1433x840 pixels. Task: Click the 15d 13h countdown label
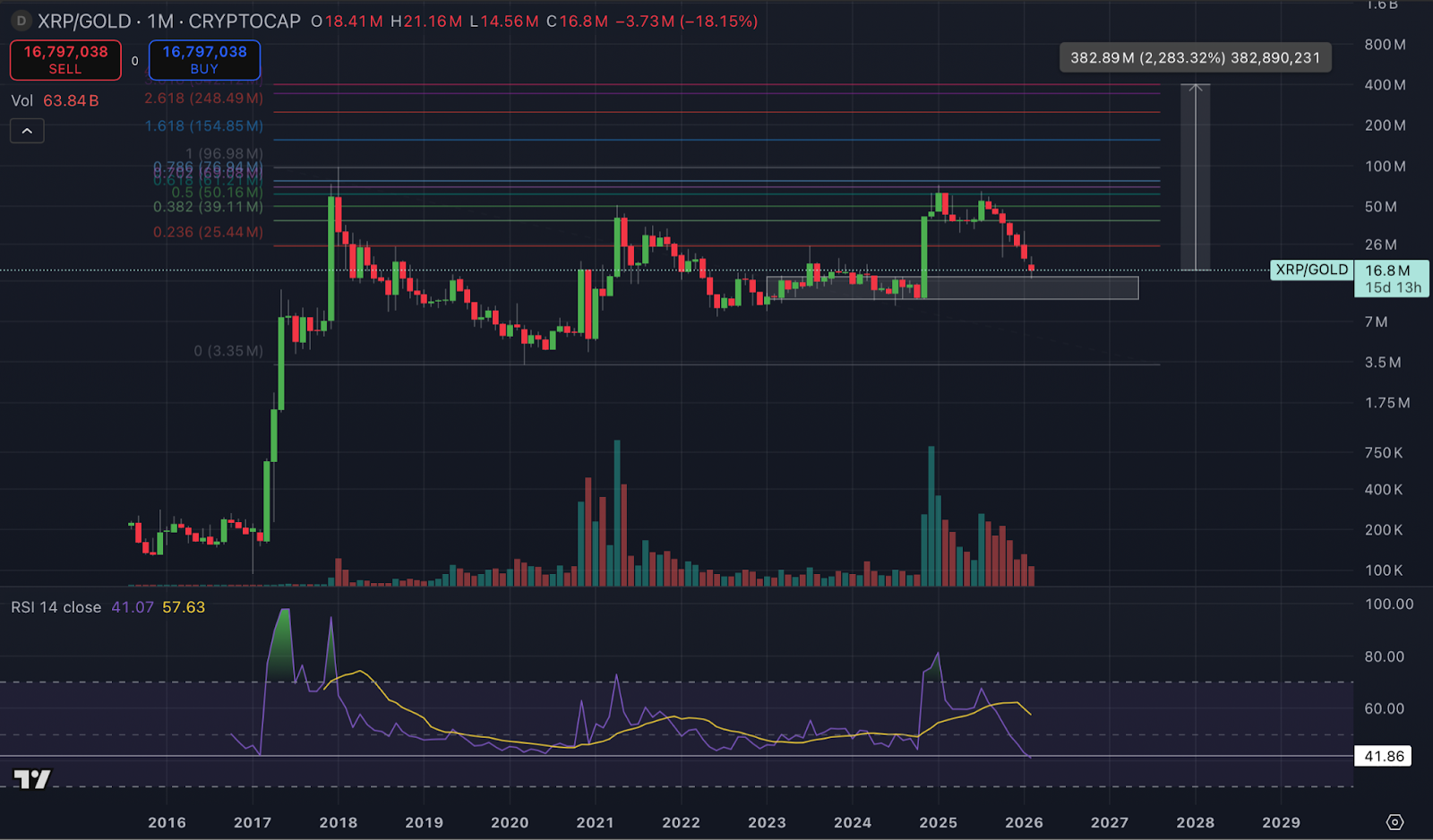click(x=1393, y=287)
